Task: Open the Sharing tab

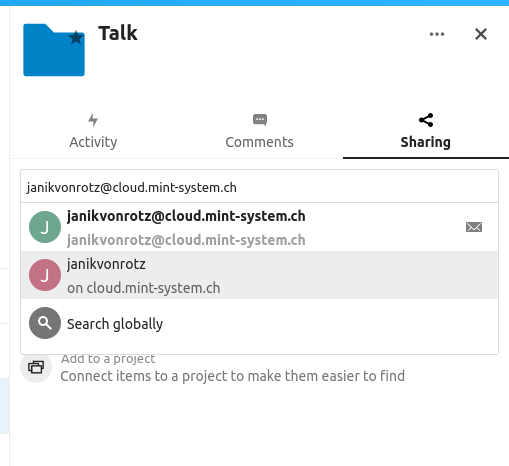Action: coord(426,132)
